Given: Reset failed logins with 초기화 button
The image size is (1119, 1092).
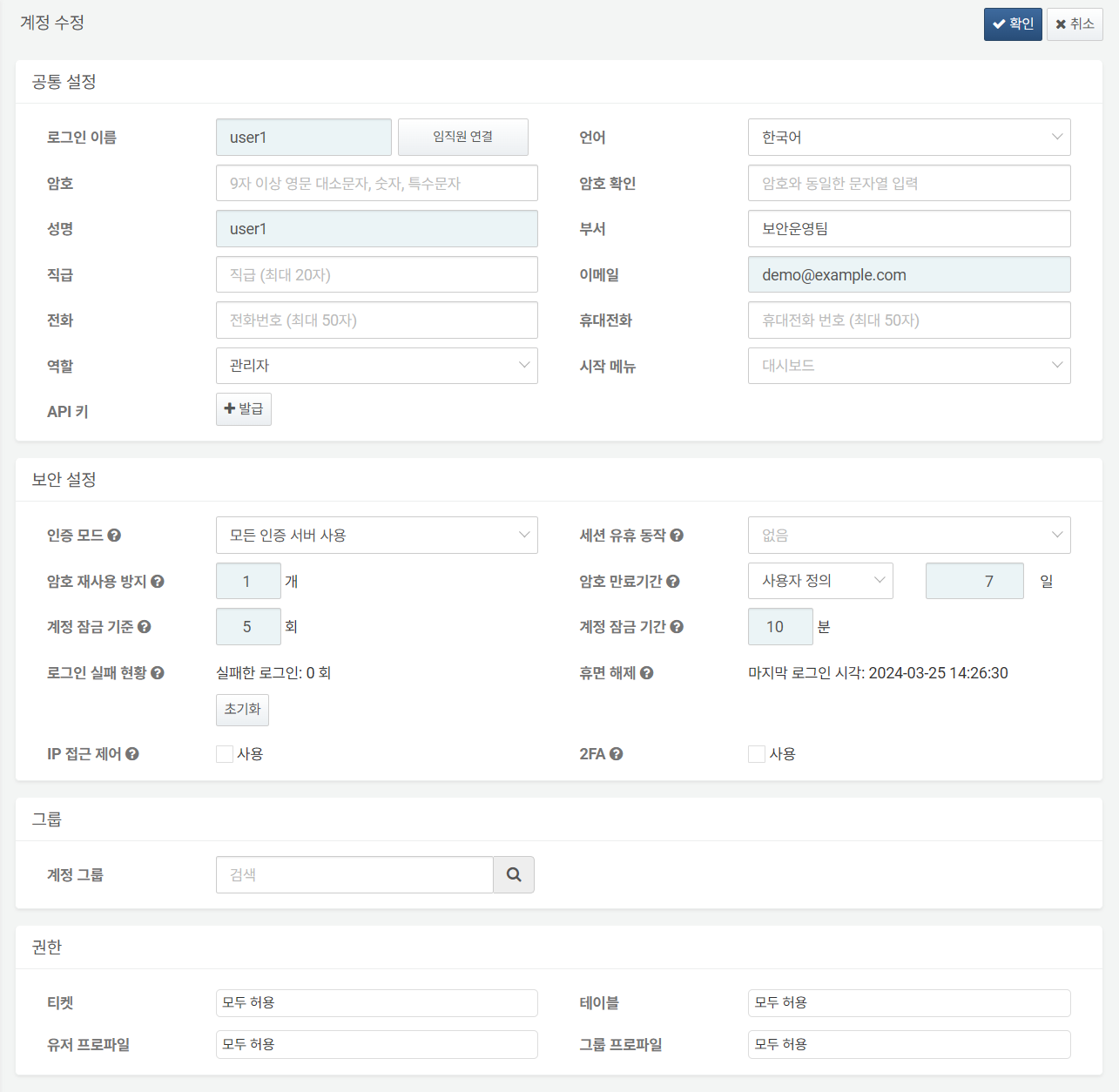Looking at the screenshot, I should click(x=242, y=710).
